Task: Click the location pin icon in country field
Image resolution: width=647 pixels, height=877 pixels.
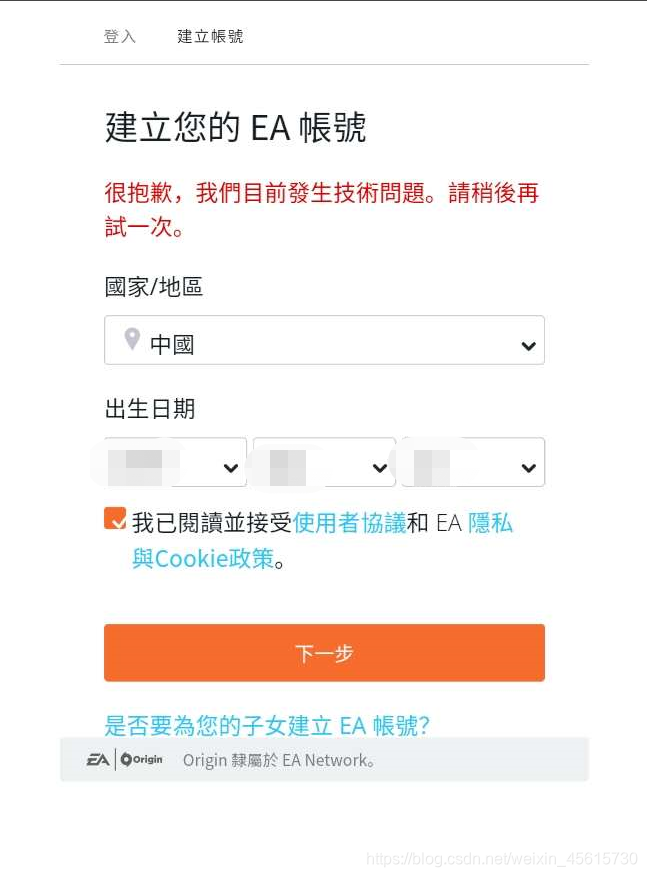Action: click(x=131, y=340)
